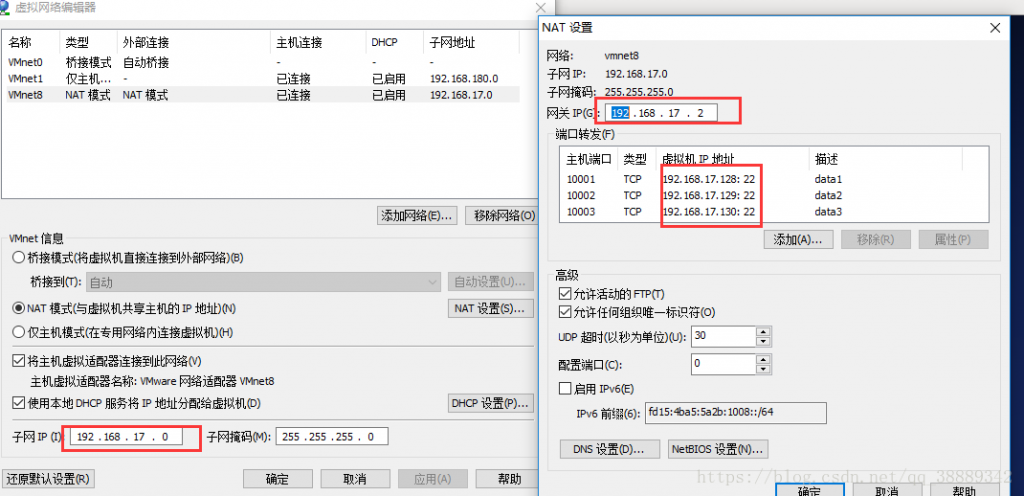Screen dimensions: 1024x496
Task: Select the VMnet8 row
Action: tap(261, 95)
